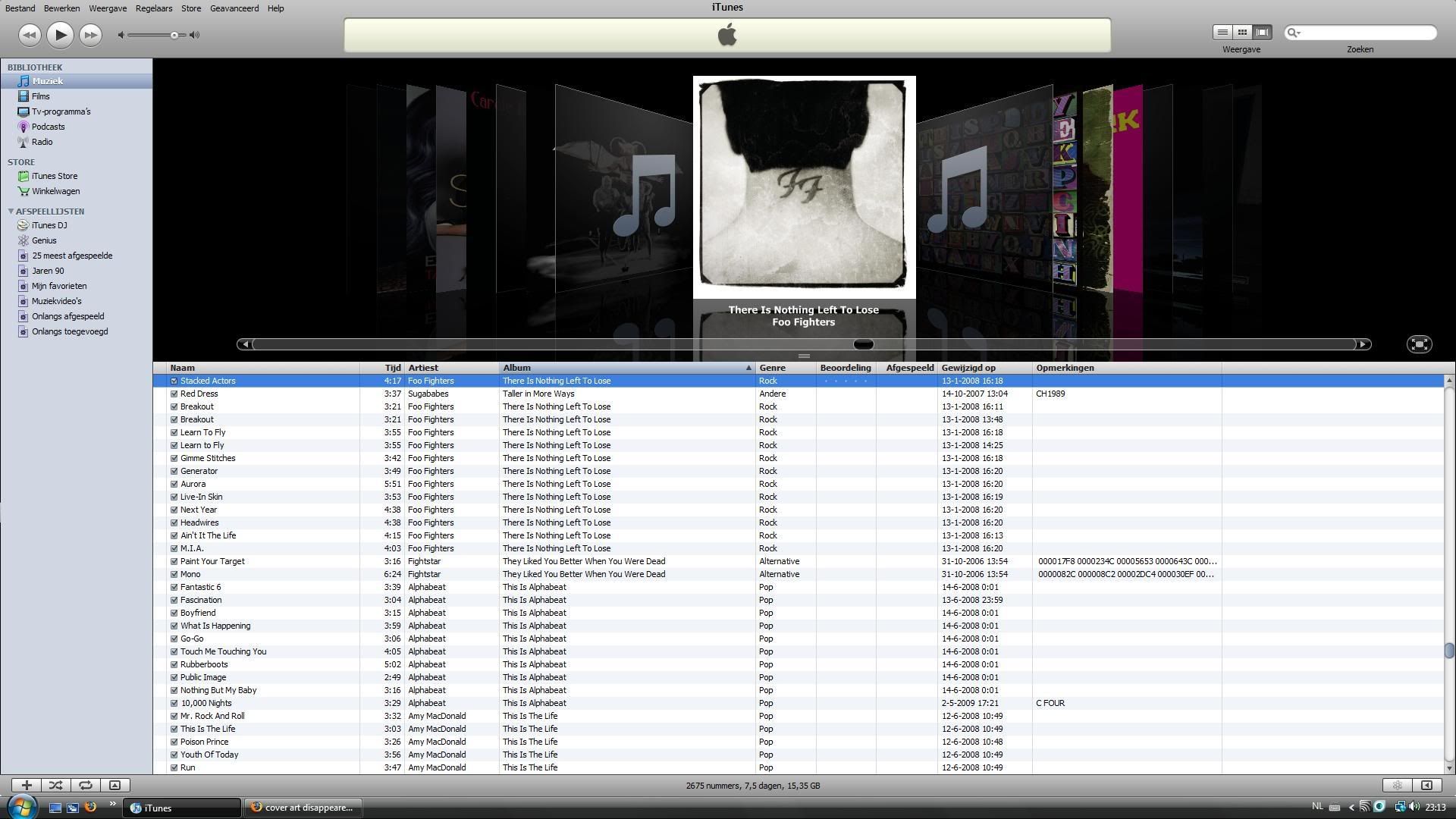
Task: Toggle checkbox for Paint Your Target
Action: click(174, 562)
